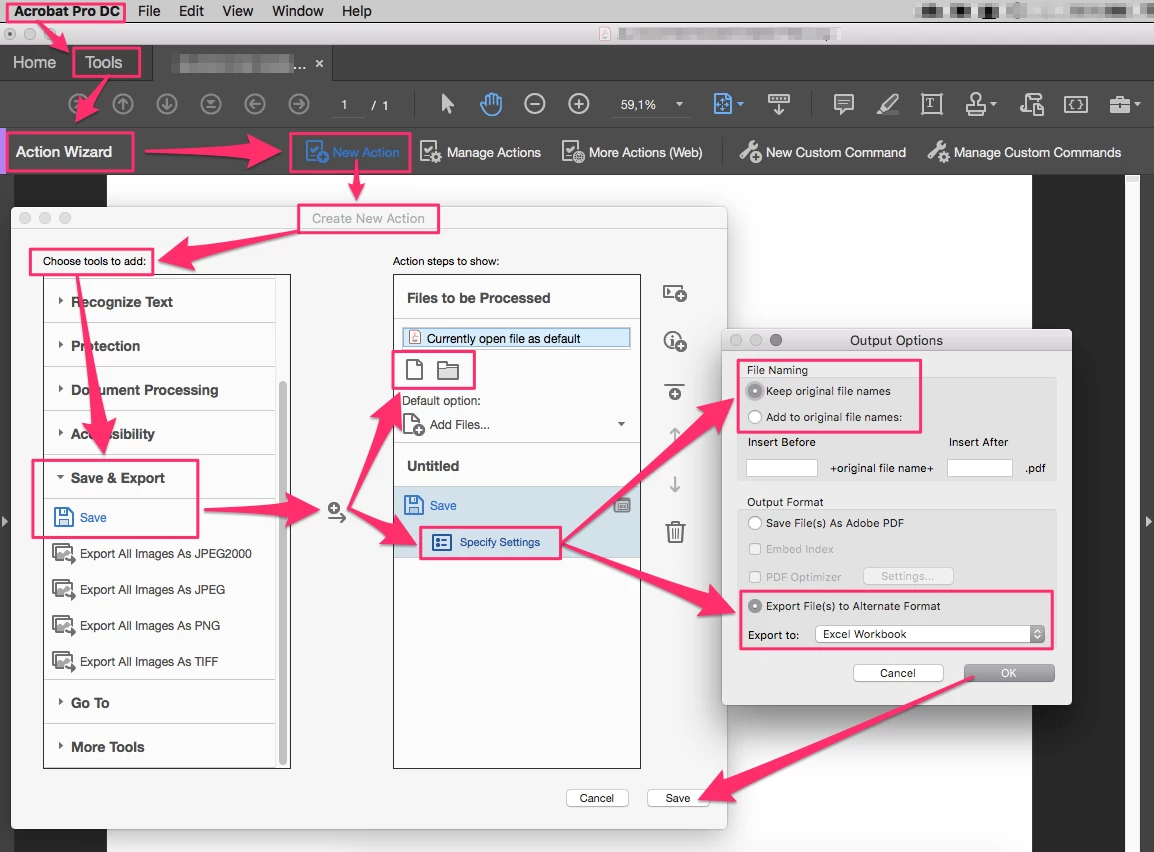Toggle prompt user icon on Save step
The image size is (1154, 852).
622,505
